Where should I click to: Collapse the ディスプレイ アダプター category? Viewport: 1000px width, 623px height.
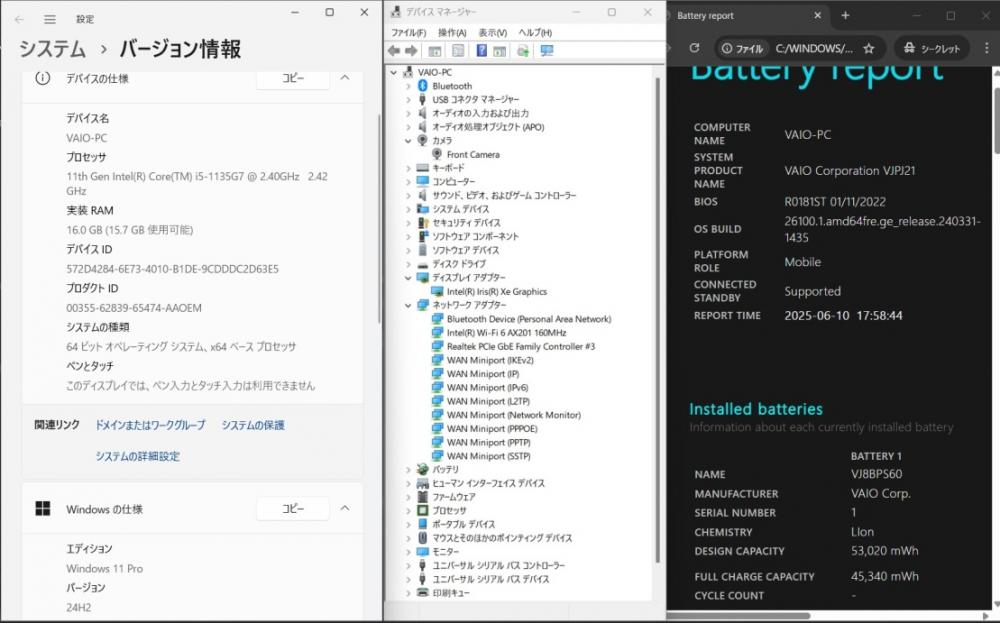408,277
